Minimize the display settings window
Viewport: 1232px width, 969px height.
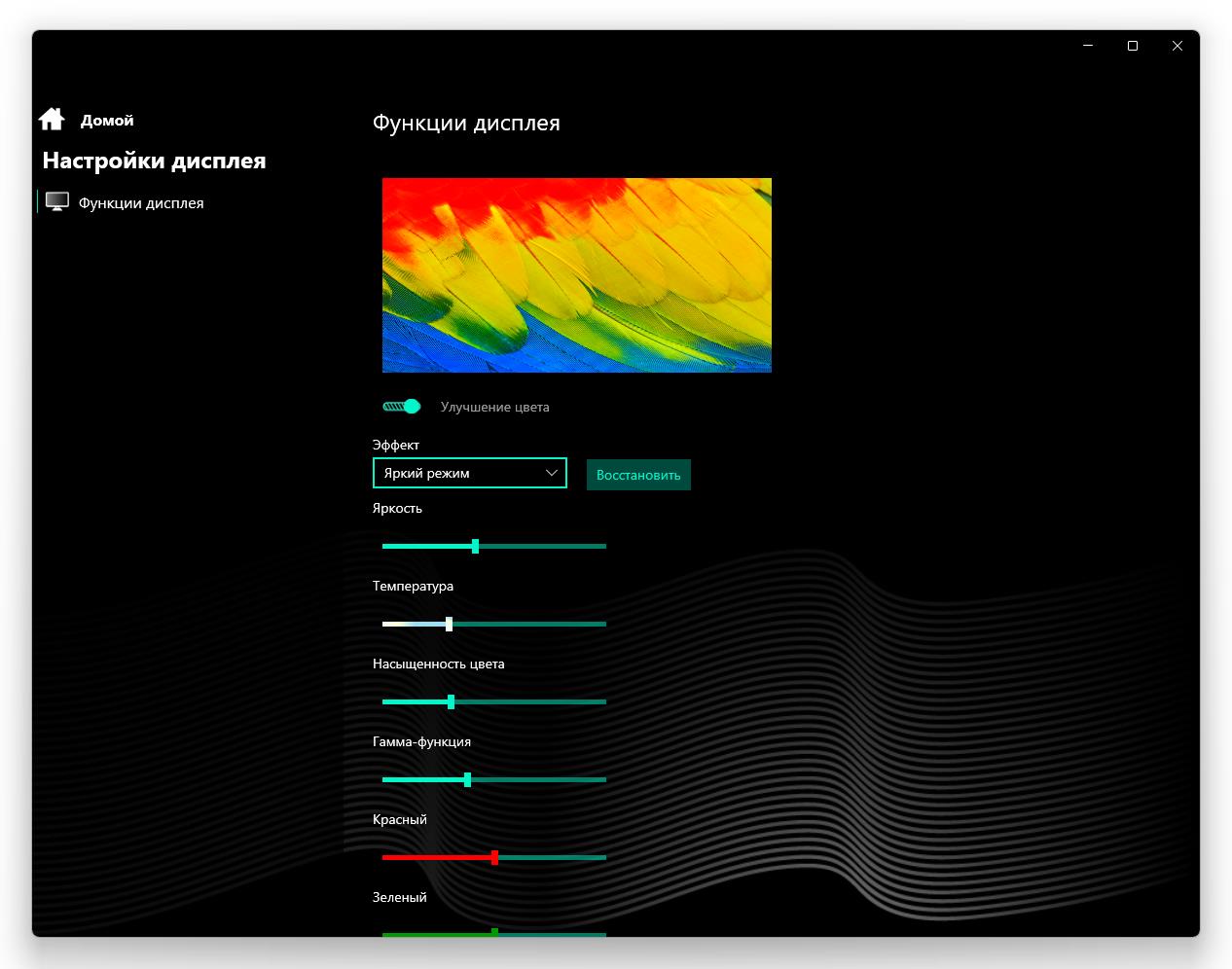tap(1088, 46)
